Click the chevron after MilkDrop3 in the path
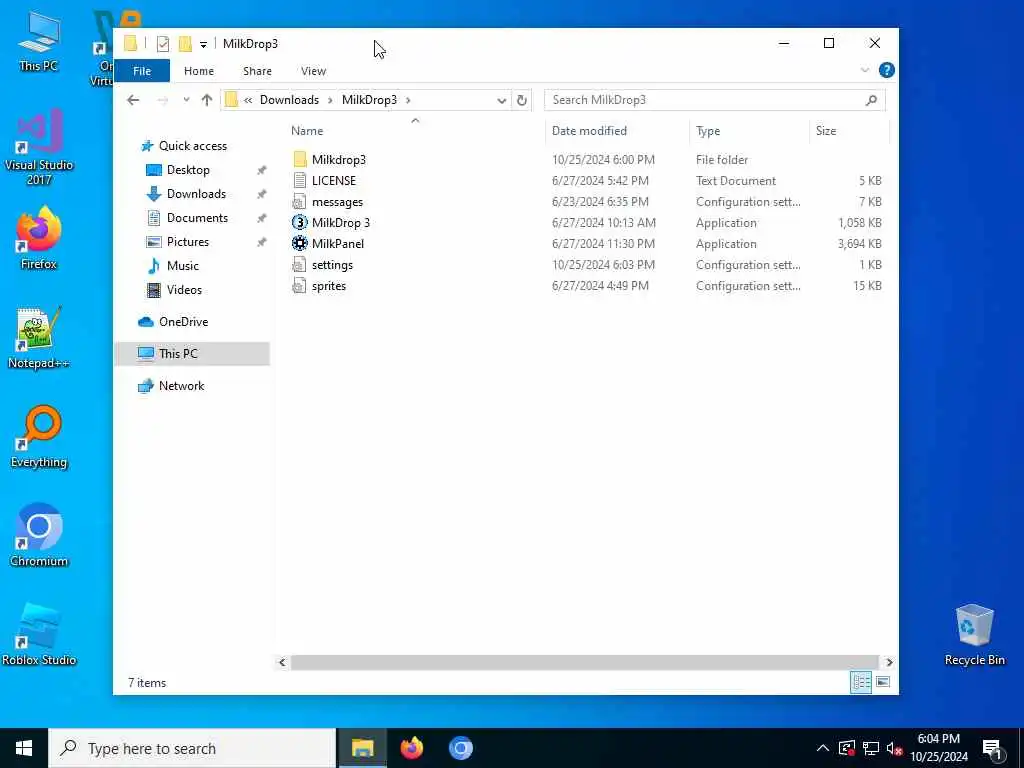The height and width of the screenshot is (768, 1024). tap(408, 100)
